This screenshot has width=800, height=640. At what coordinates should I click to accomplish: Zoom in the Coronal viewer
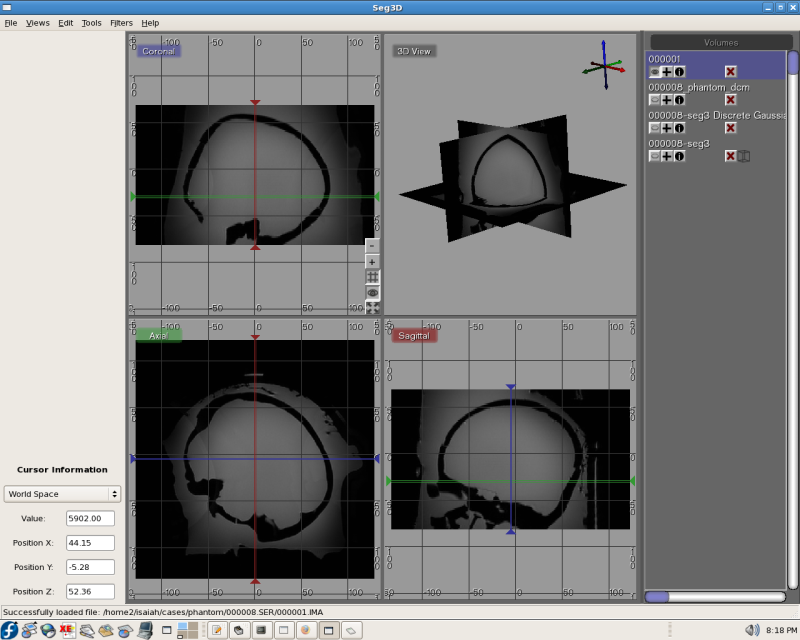pos(372,261)
